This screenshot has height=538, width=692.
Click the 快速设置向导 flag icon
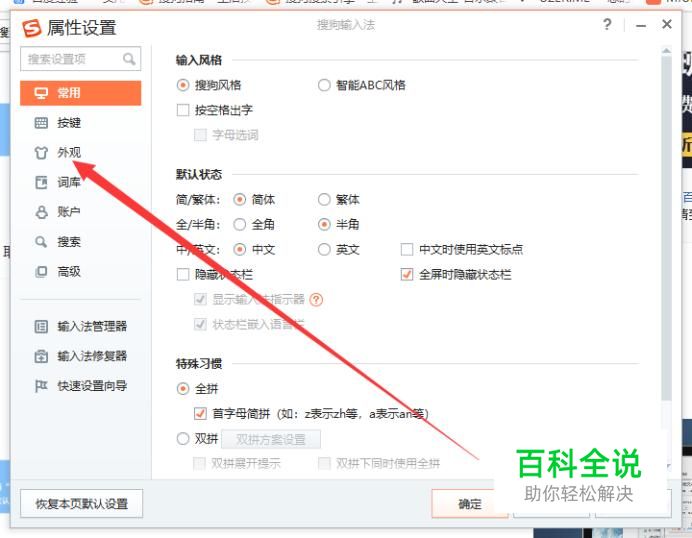pos(41,386)
